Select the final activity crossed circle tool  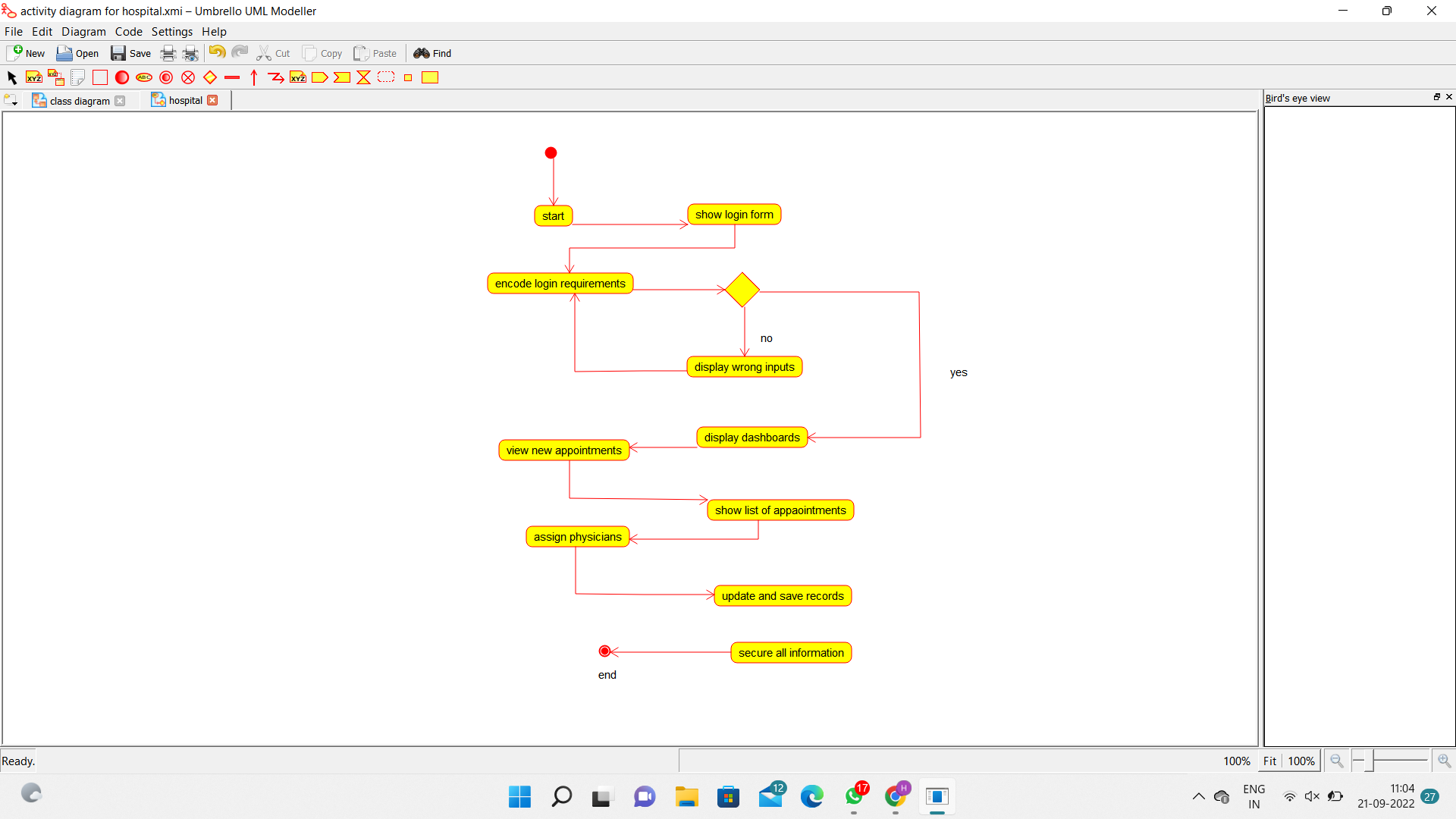188,77
